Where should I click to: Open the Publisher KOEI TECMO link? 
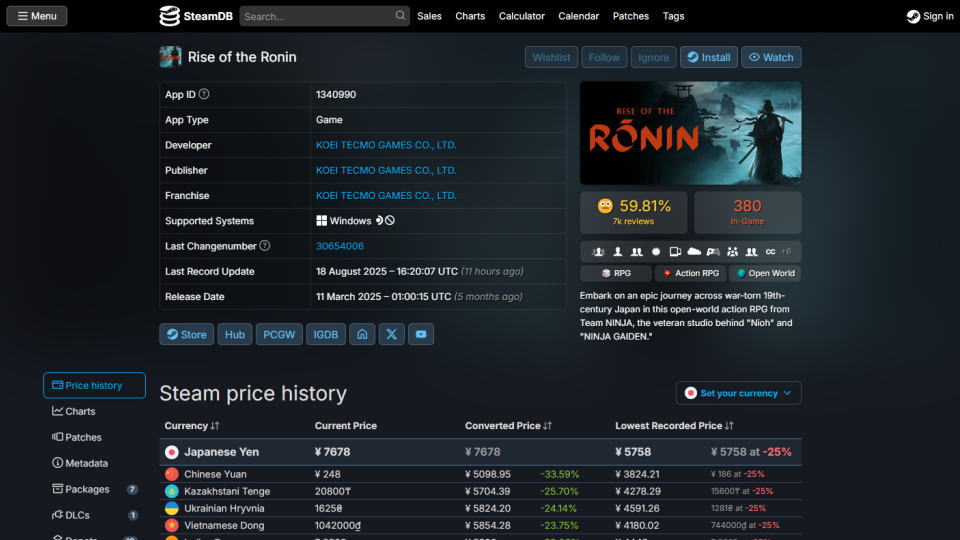click(x=386, y=170)
